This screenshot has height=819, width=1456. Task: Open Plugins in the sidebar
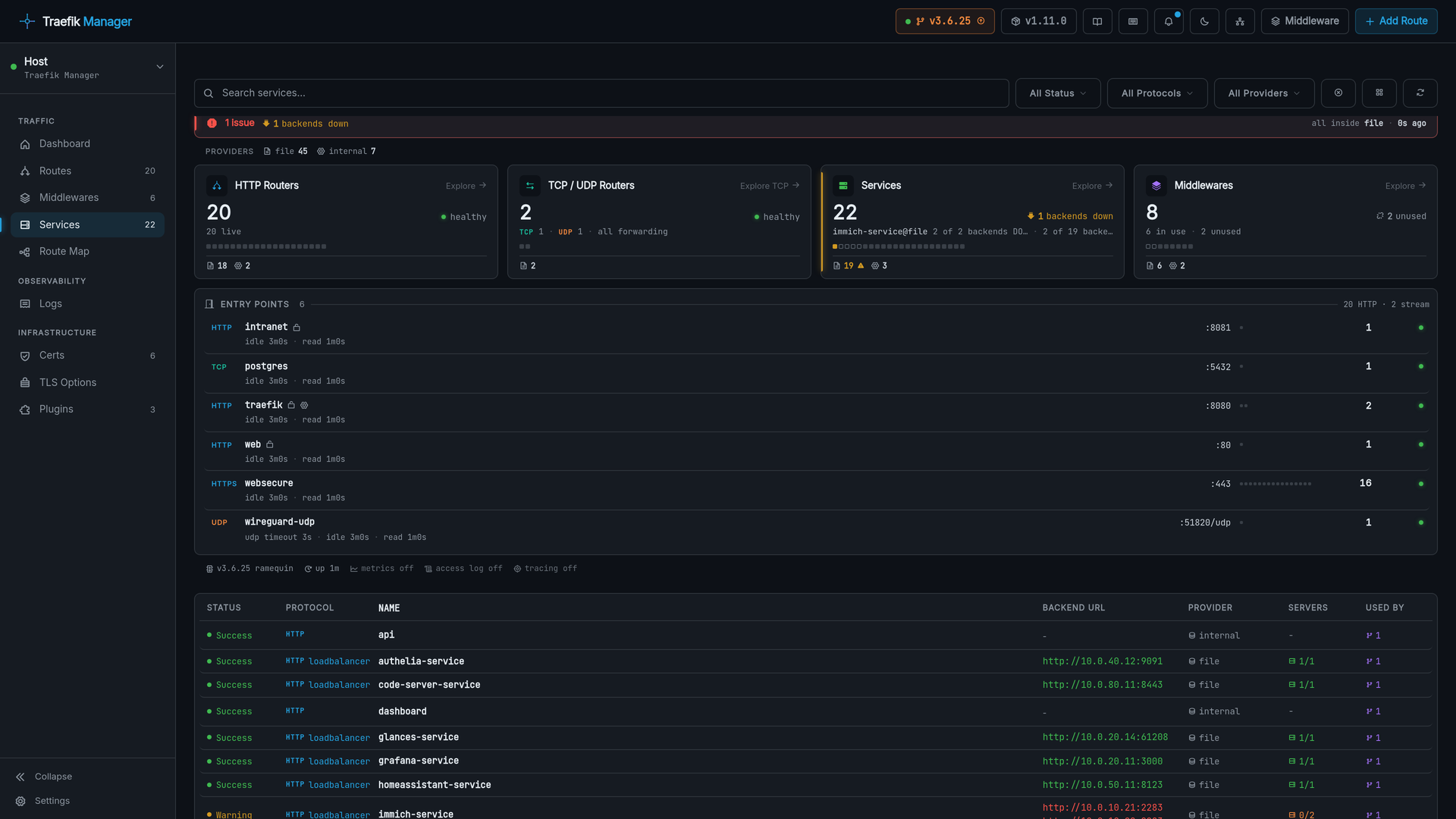(87, 409)
